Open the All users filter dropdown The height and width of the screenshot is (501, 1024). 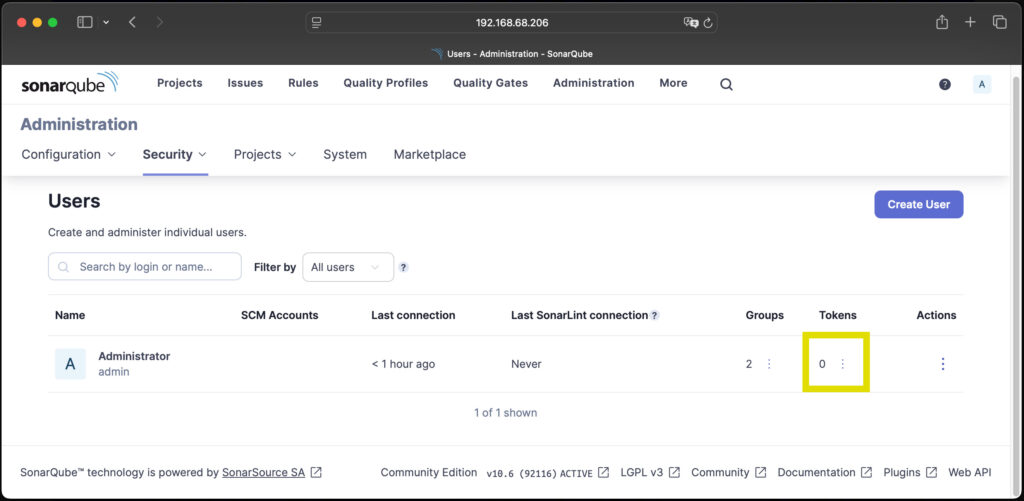(348, 267)
